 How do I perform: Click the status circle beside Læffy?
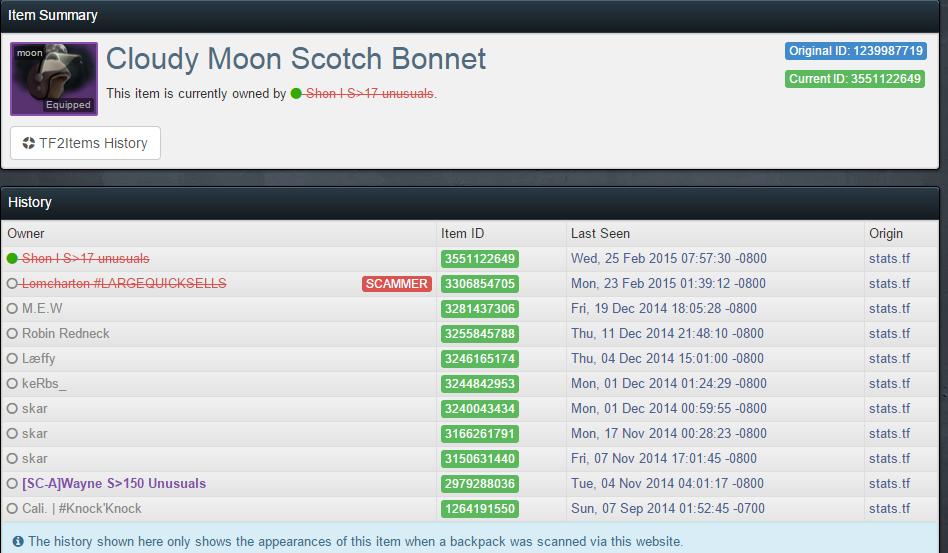[x=12, y=358]
